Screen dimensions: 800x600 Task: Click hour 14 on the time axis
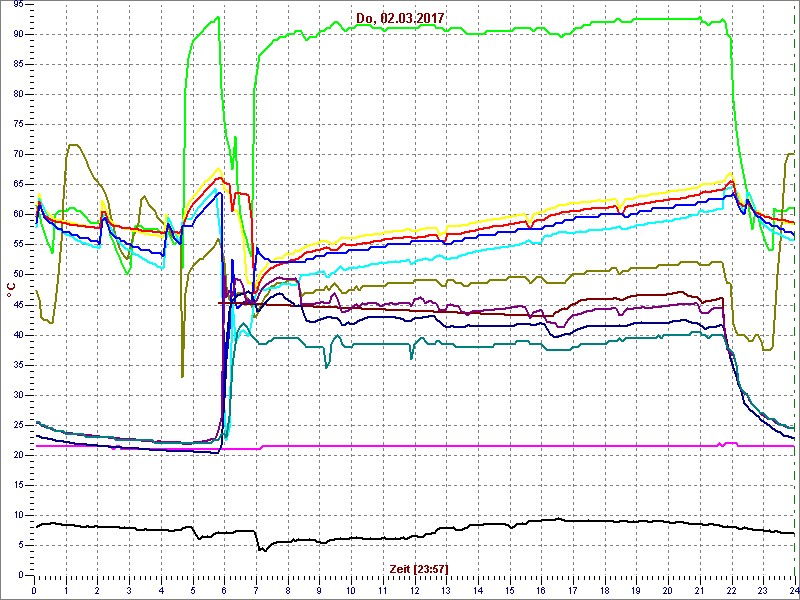[x=478, y=591]
